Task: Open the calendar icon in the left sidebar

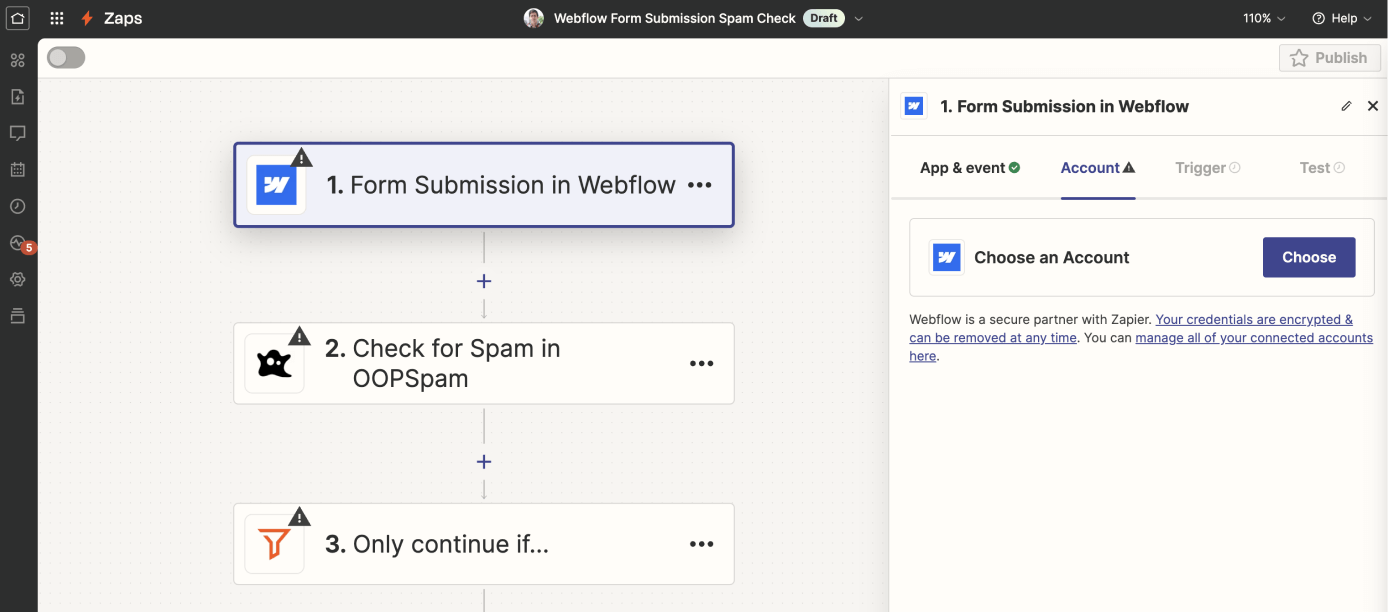Action: (x=18, y=169)
